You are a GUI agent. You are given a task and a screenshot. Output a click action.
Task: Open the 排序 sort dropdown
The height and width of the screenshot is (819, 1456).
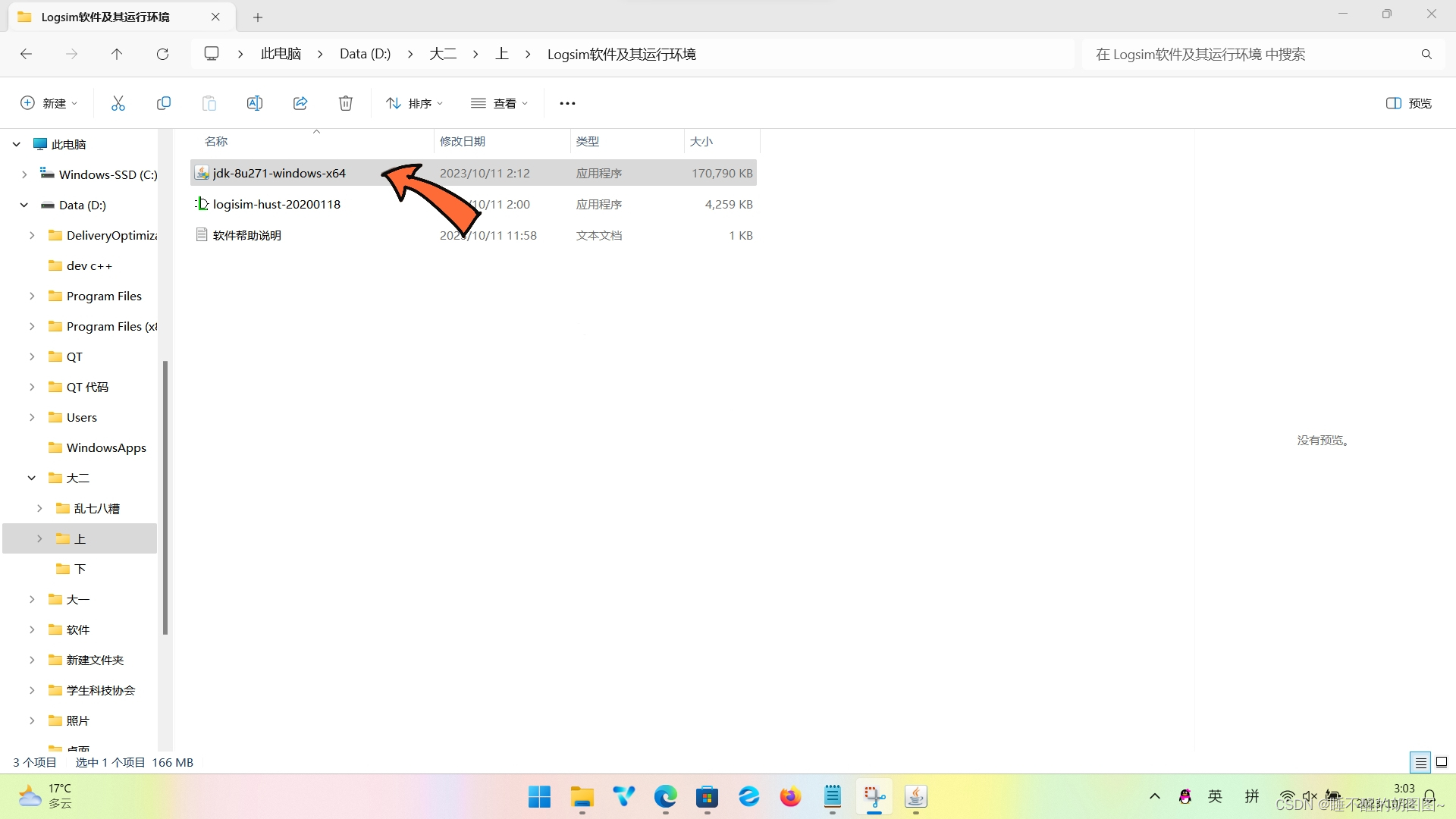[x=414, y=103]
